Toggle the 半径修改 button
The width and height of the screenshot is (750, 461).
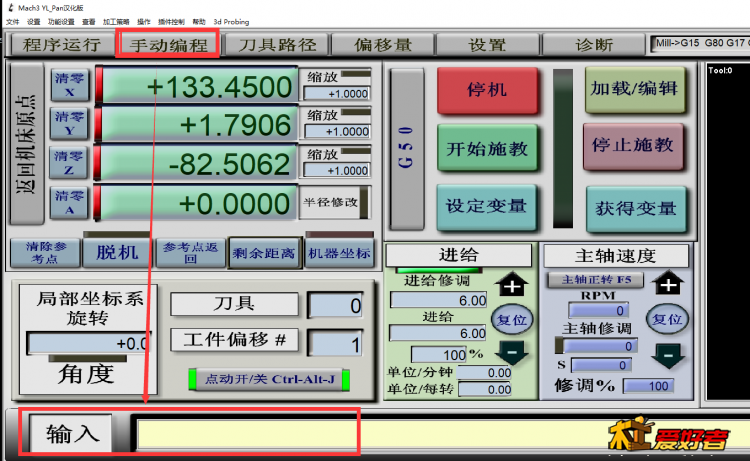[334, 202]
